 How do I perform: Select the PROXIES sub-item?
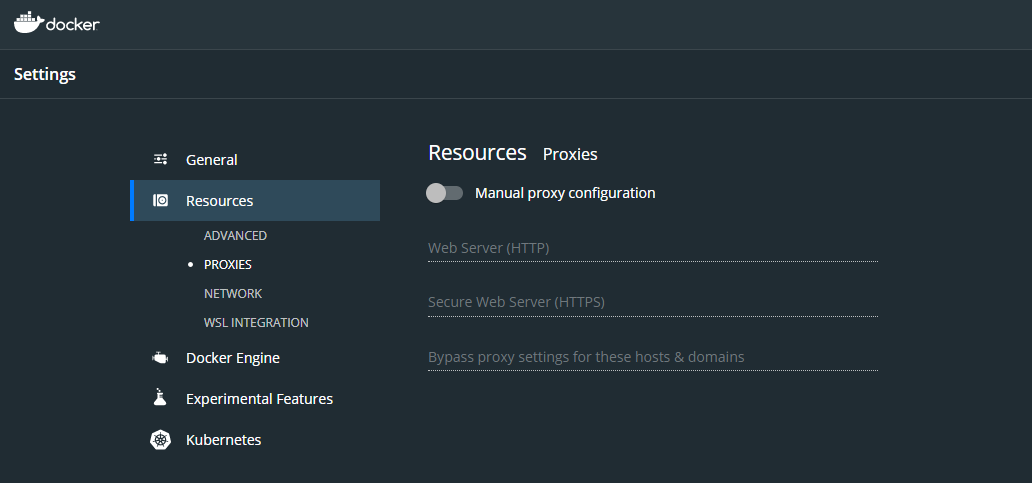click(x=228, y=265)
